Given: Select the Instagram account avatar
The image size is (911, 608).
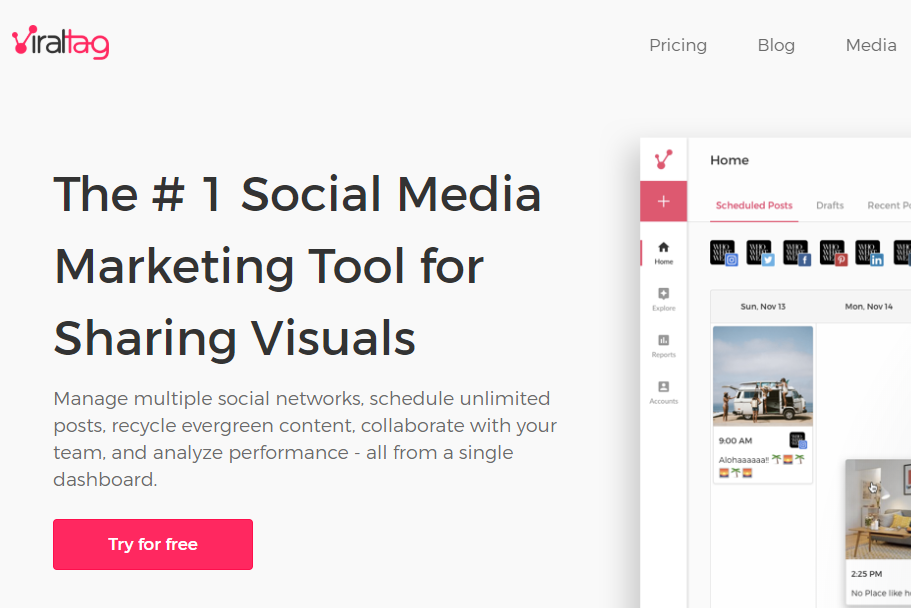Looking at the screenshot, I should click(723, 252).
